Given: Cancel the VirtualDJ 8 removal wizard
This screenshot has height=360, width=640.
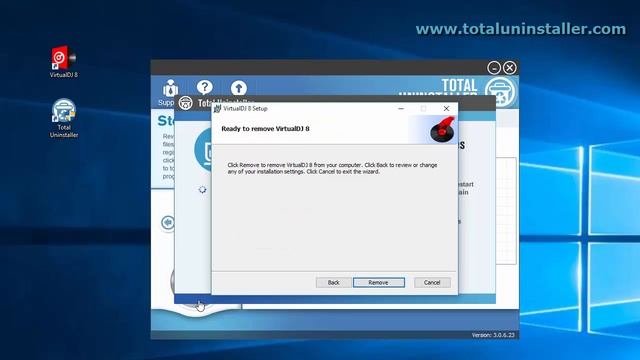Looking at the screenshot, I should pos(432,282).
